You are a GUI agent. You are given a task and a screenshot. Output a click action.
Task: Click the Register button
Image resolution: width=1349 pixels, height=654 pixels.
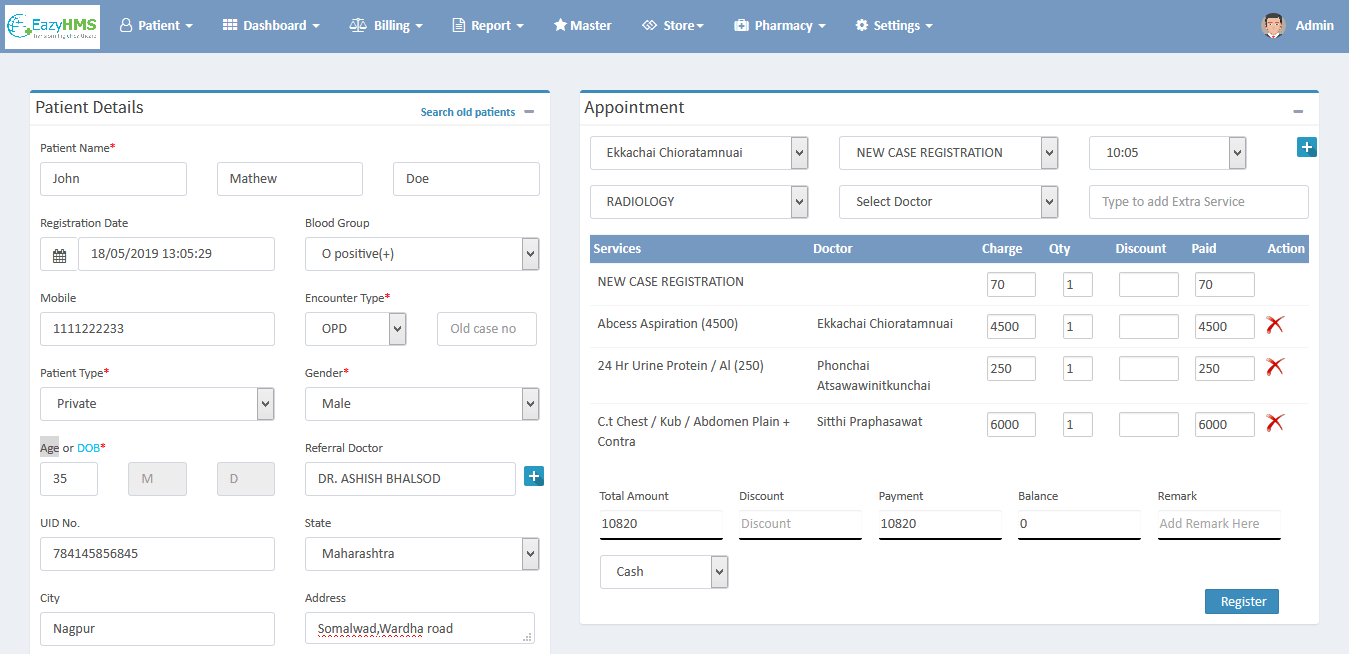click(x=1242, y=601)
